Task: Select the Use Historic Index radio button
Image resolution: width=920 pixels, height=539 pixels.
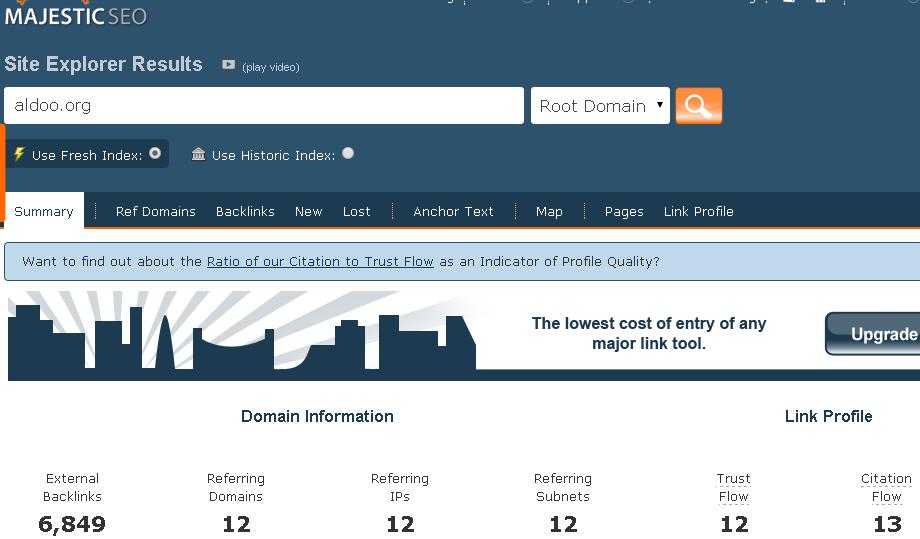Action: pos(348,153)
